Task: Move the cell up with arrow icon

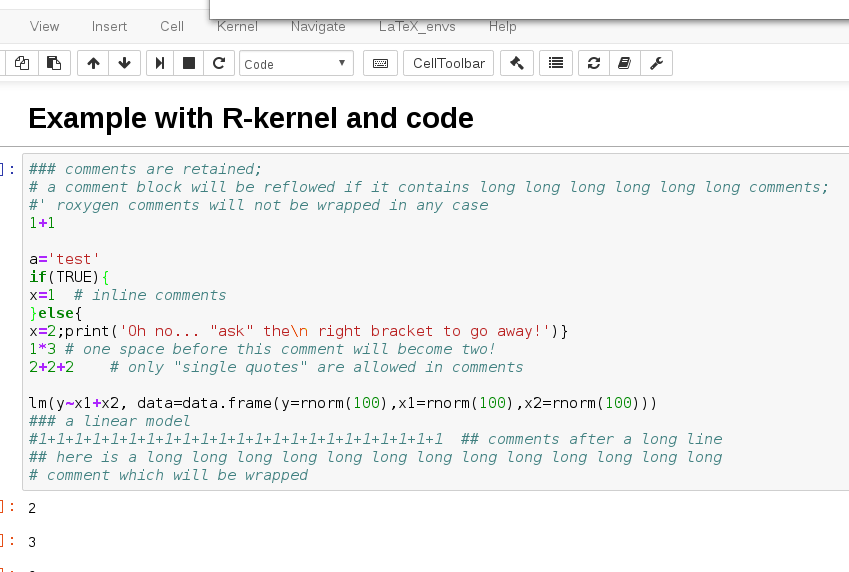Action: [x=93, y=64]
